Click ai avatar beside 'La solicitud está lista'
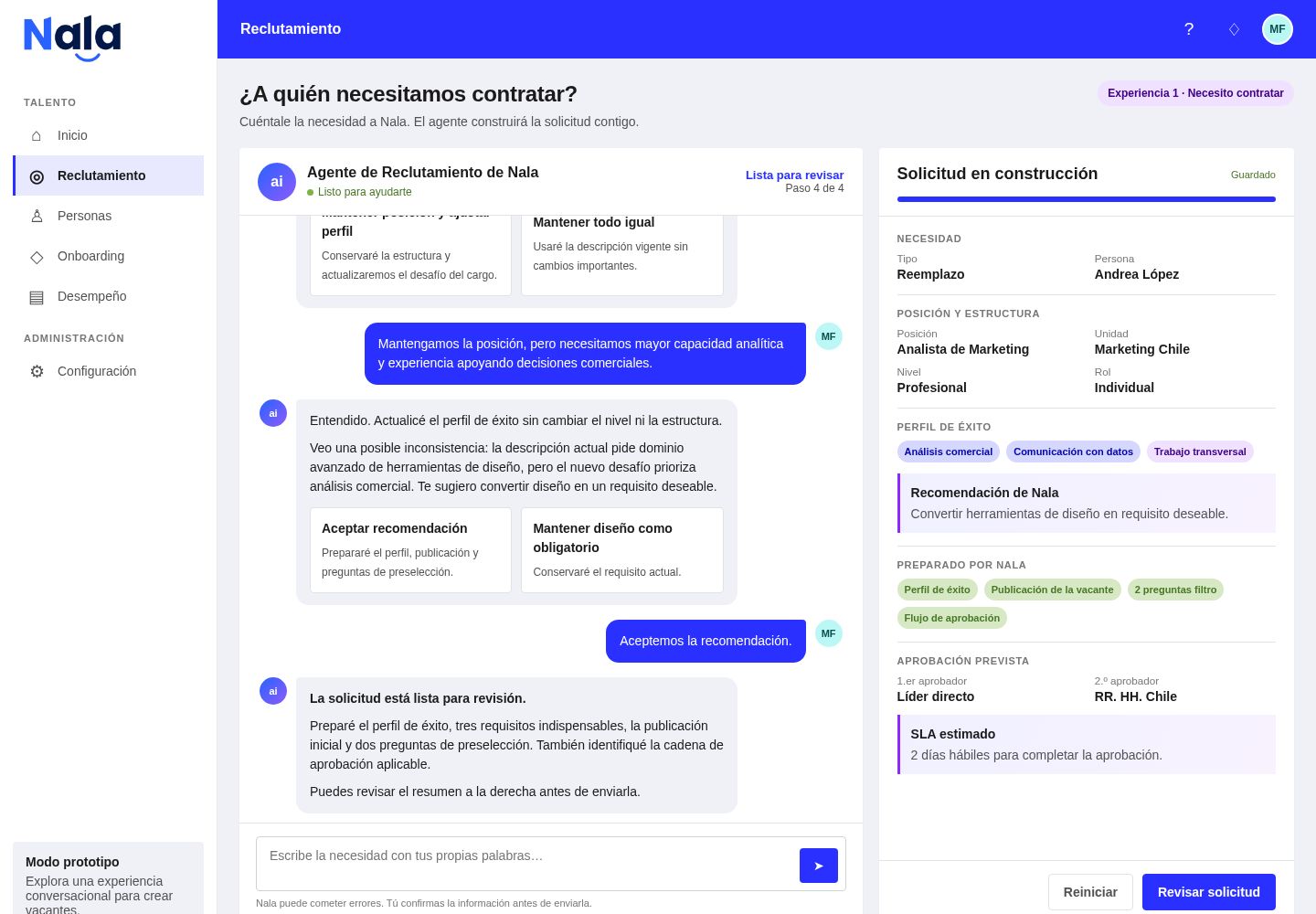1316x914 pixels. point(273,691)
